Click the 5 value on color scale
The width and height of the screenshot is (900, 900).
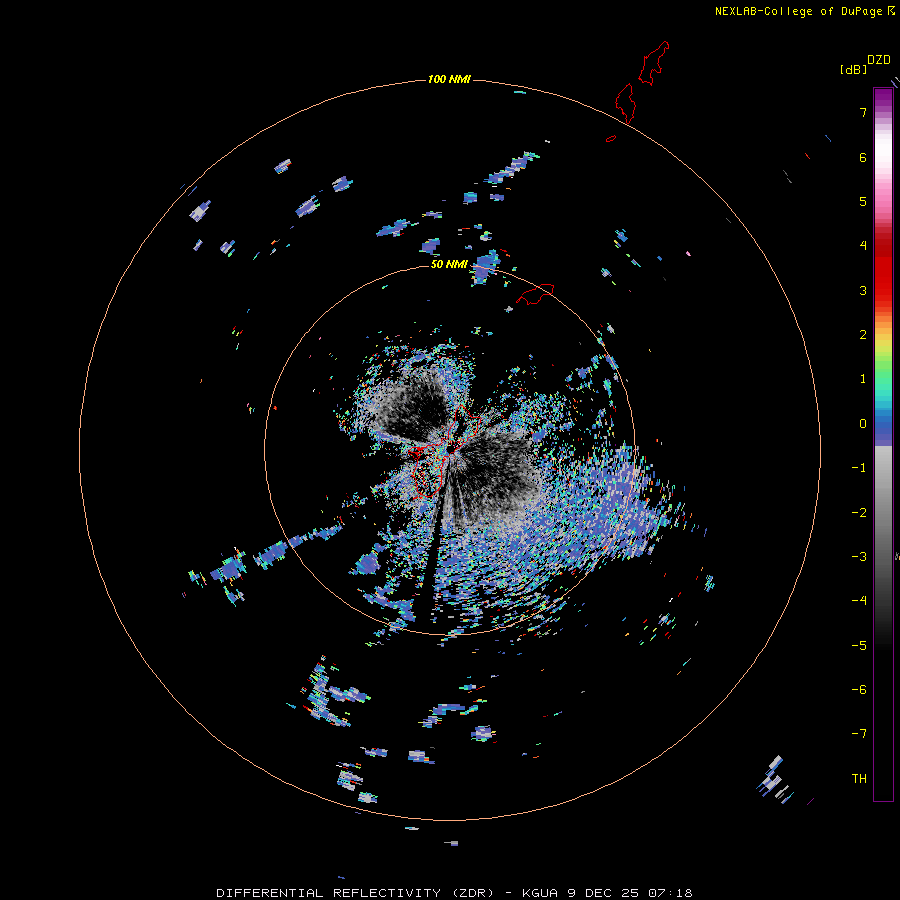click(863, 201)
